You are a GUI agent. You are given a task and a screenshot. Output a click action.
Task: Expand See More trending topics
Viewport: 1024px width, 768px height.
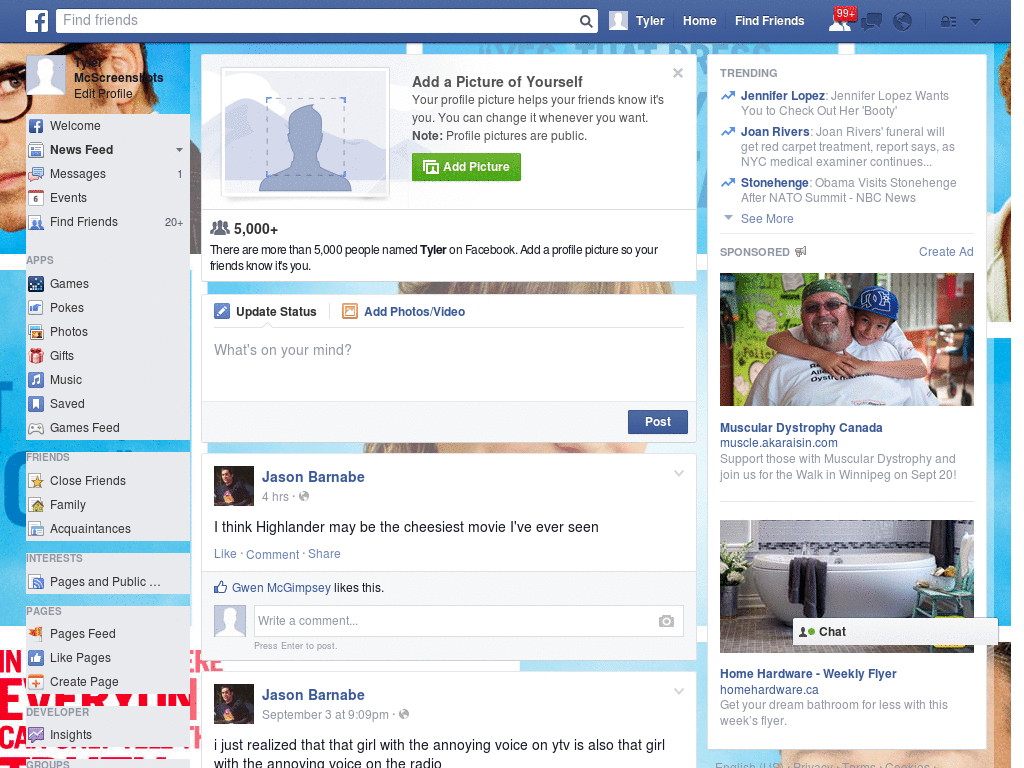click(767, 219)
